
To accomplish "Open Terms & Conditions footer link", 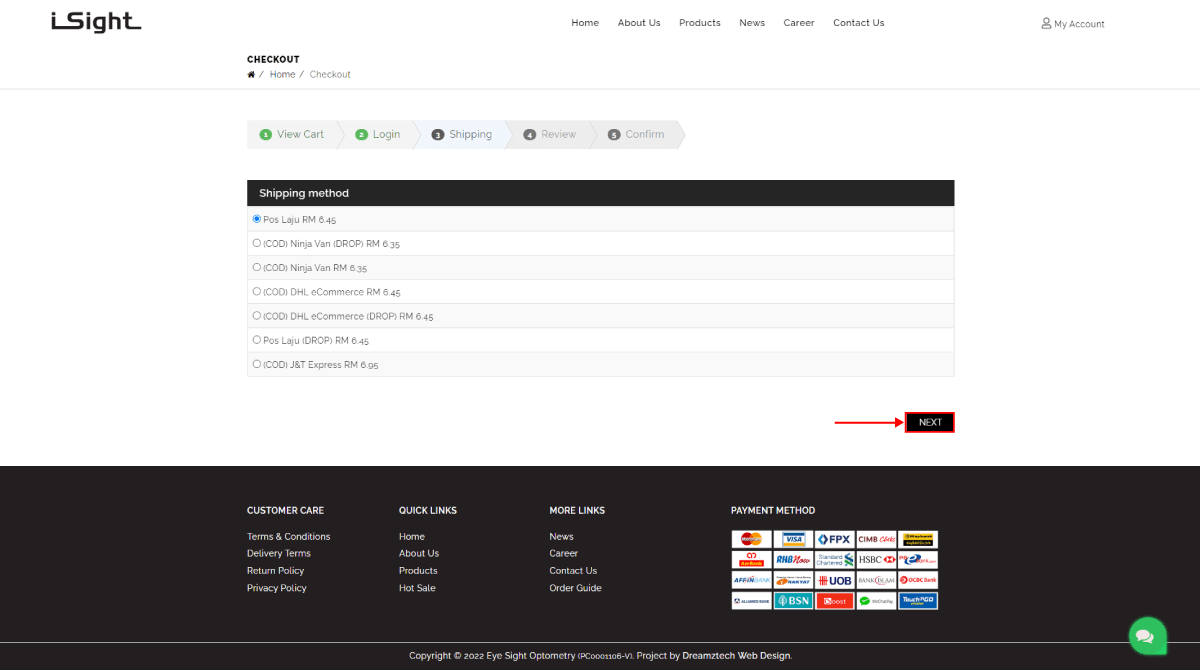I will [x=288, y=537].
